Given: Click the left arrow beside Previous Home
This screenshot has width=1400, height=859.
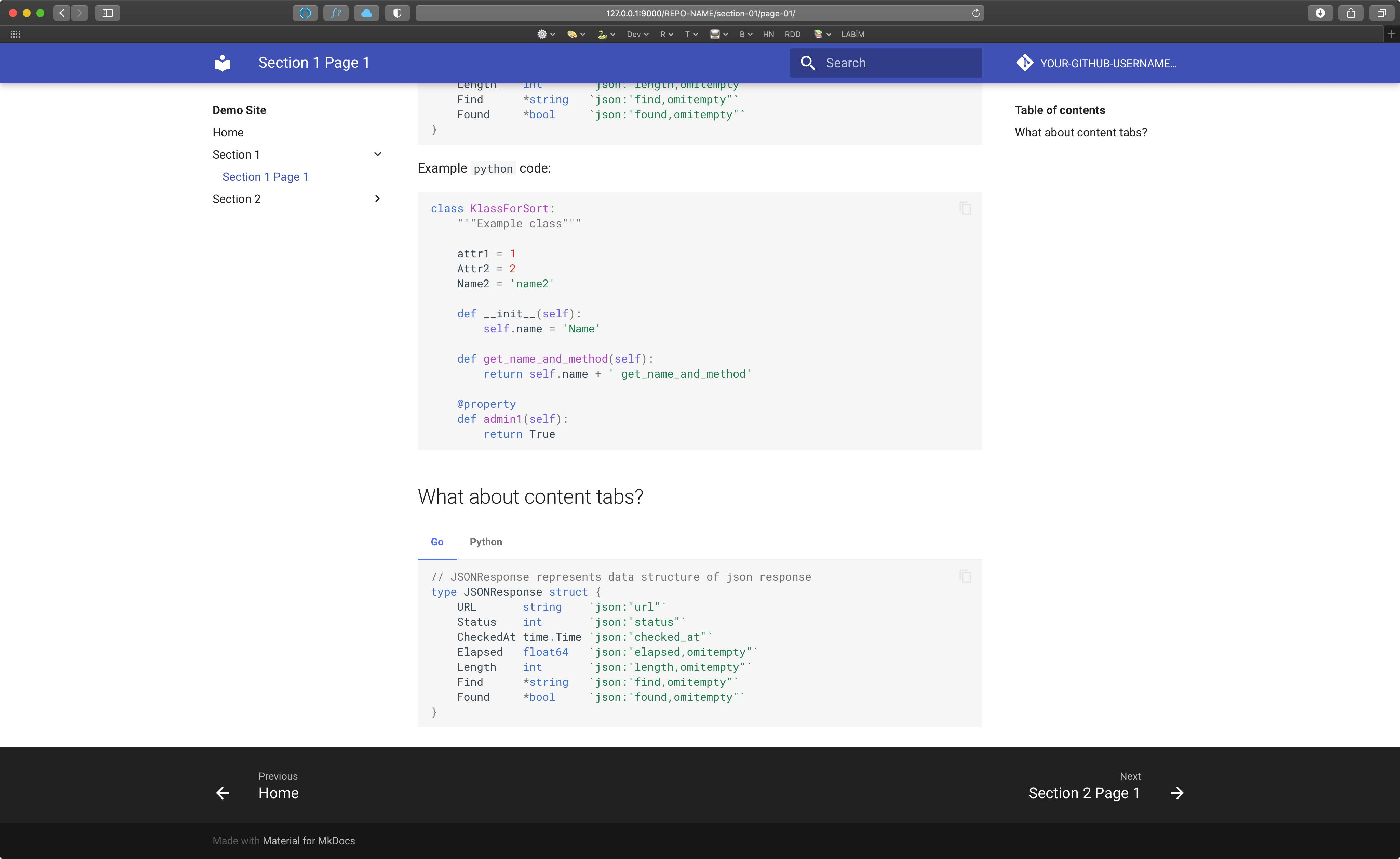Looking at the screenshot, I should (x=223, y=792).
